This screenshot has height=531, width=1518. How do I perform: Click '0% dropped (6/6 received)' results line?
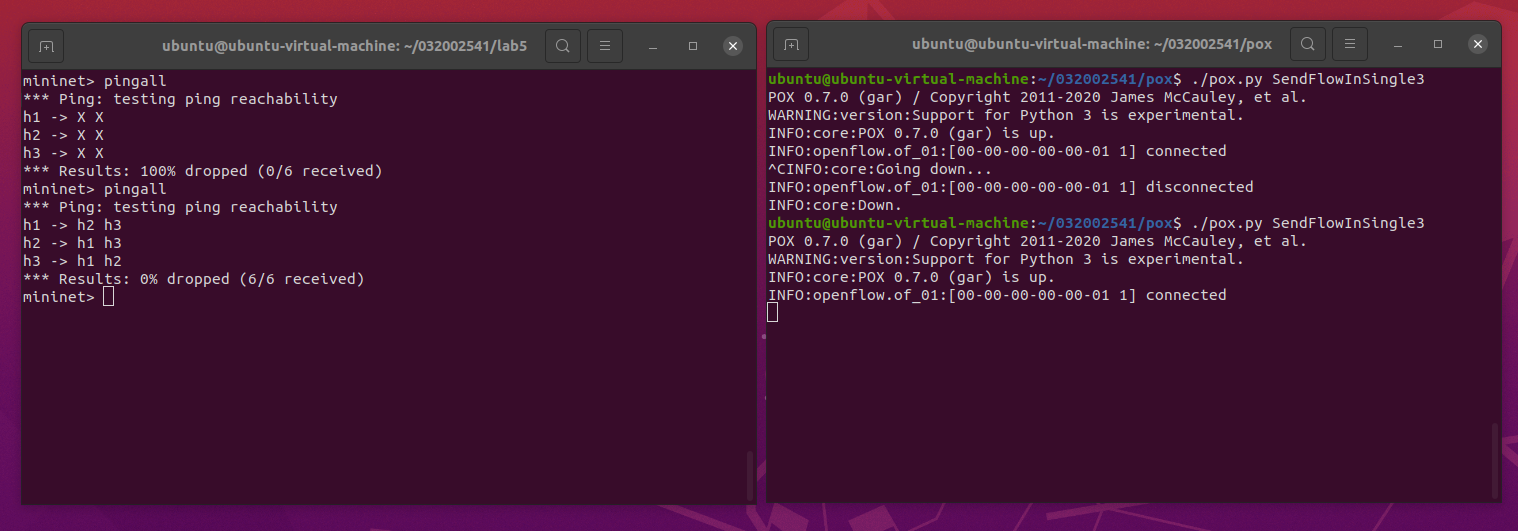tap(194, 279)
